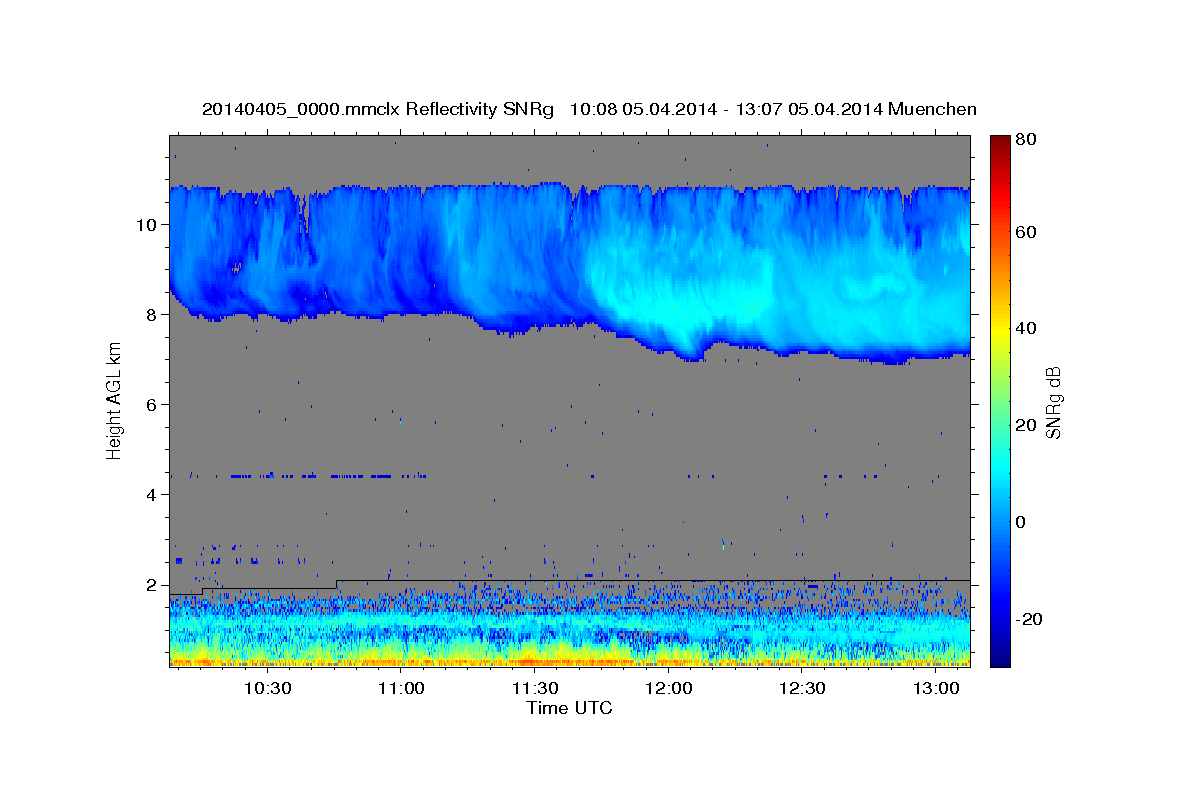Click the height tick label 4
Image resolution: width=1200 pixels, height=800 pixels.
click(150, 495)
